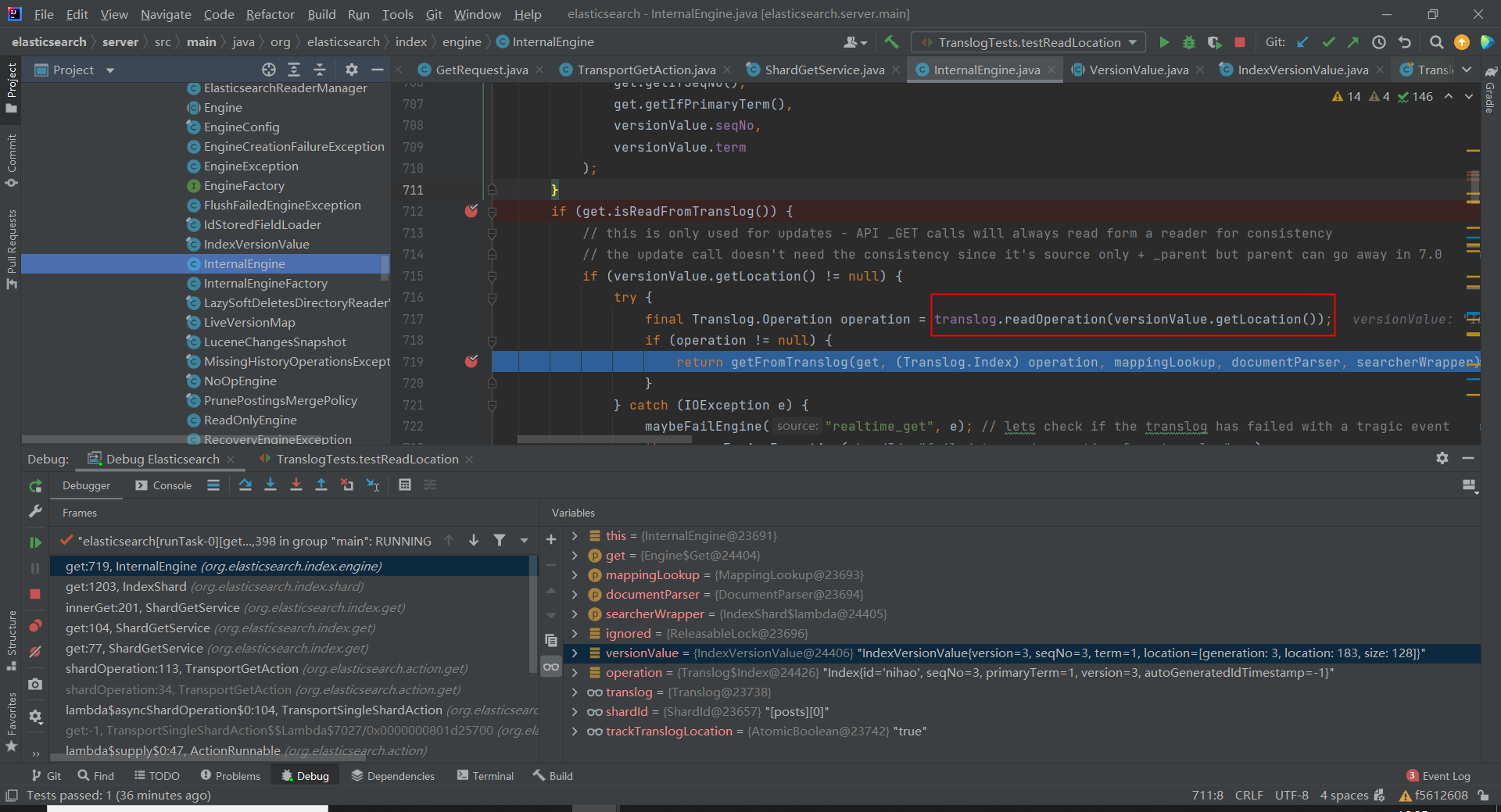Image resolution: width=1501 pixels, height=812 pixels.
Task: Open the Terminal tool window button
Action: (485, 776)
